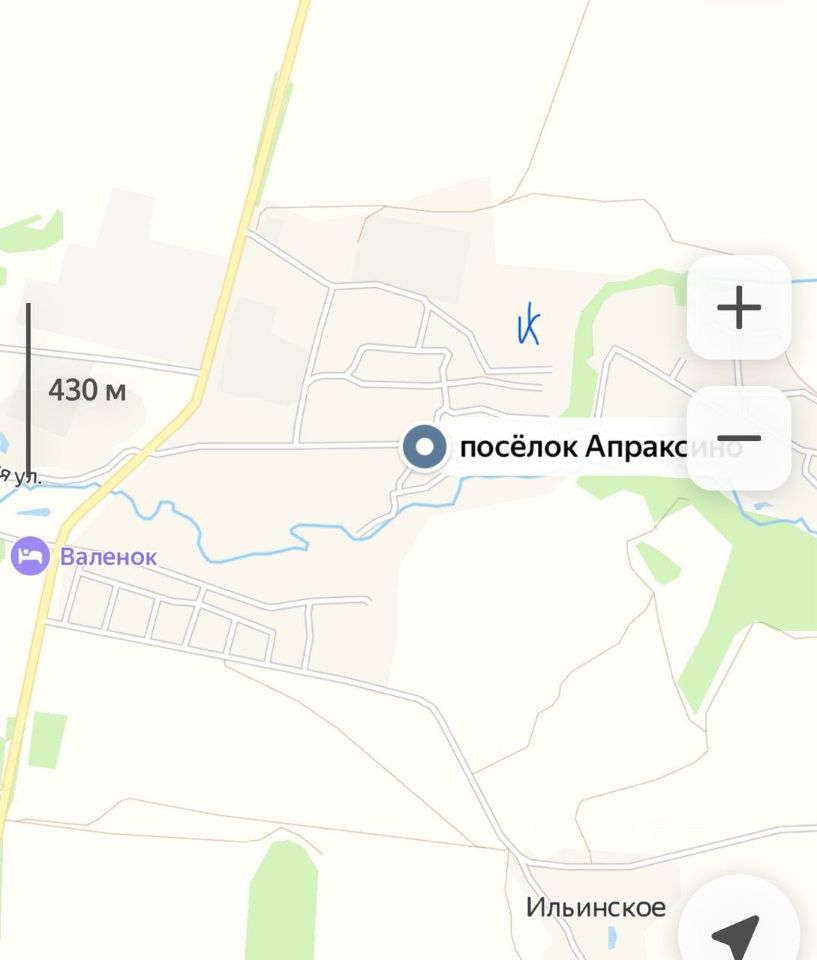817x960 pixels.
Task: Zoom out with the minus button
Action: click(x=739, y=438)
